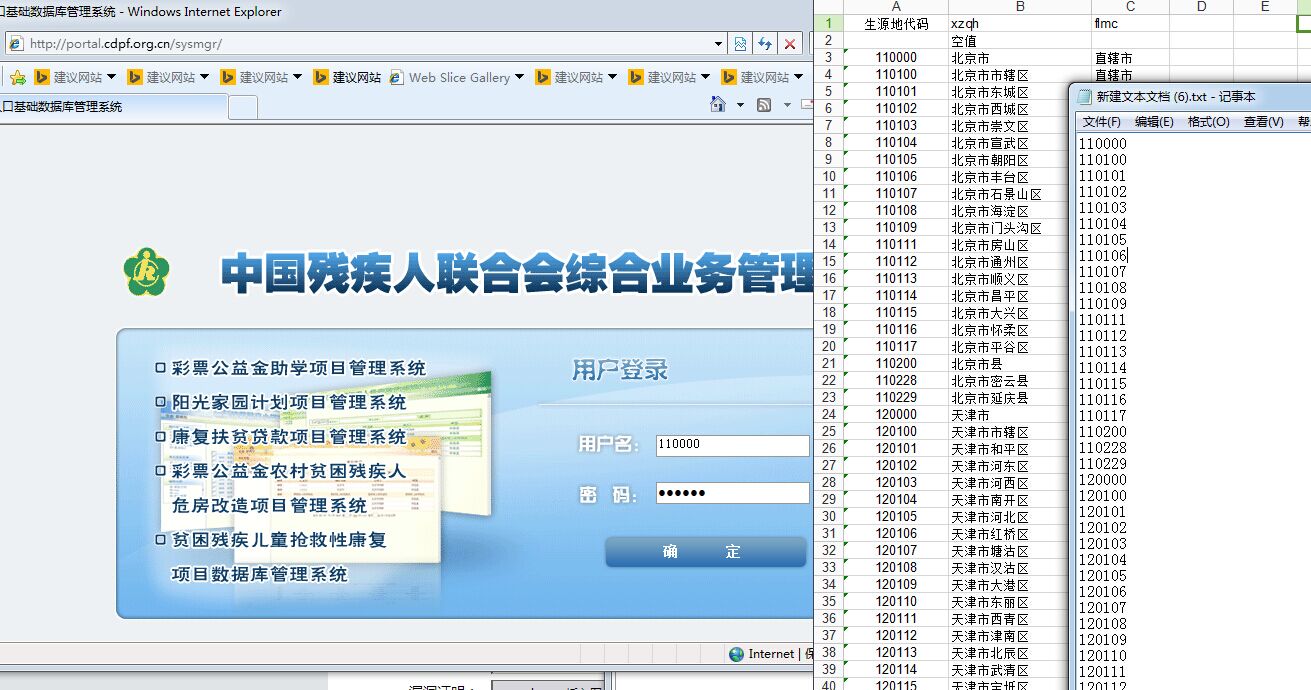Expand the Web Slice Gallery dropdown arrow
Image resolution: width=1311 pixels, height=690 pixels.
pos(518,77)
